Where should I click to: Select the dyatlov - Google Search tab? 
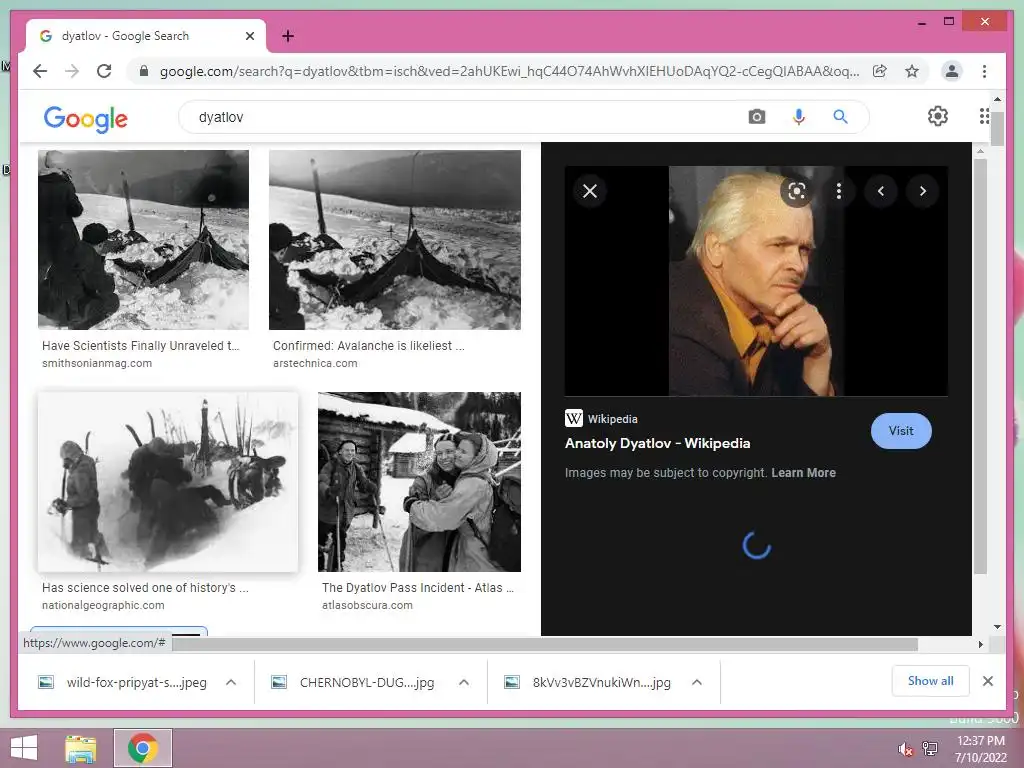[146, 36]
